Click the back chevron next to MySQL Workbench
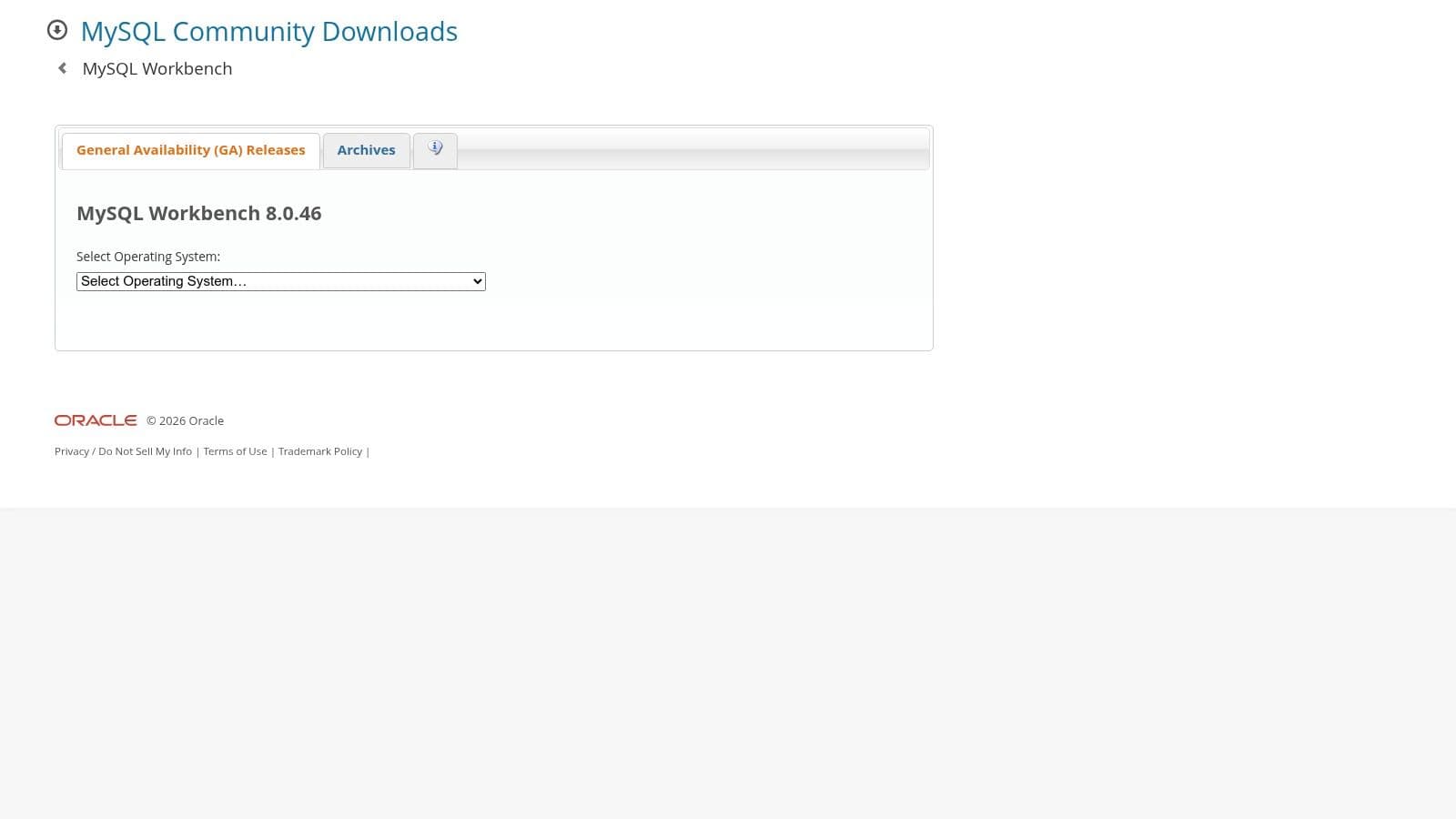The image size is (1456, 819). point(61,67)
